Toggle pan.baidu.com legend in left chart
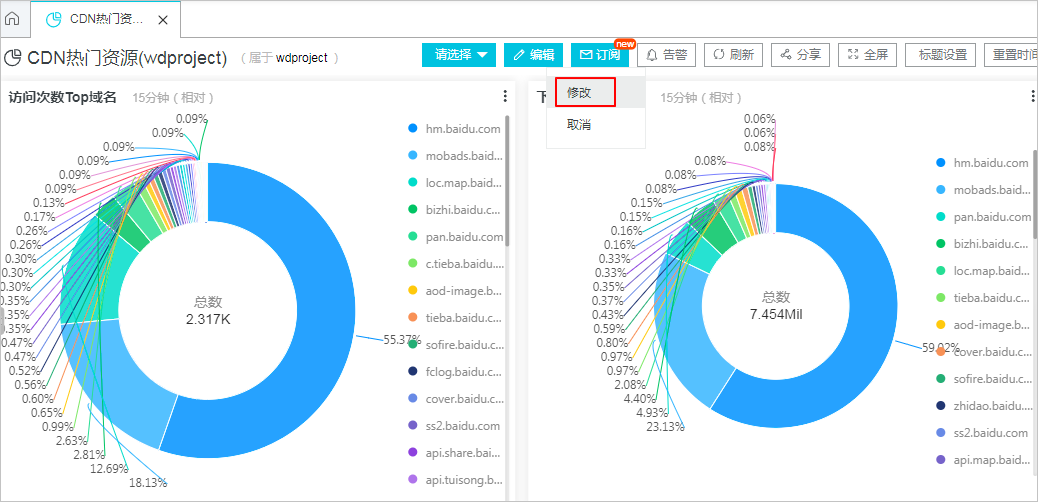 456,236
